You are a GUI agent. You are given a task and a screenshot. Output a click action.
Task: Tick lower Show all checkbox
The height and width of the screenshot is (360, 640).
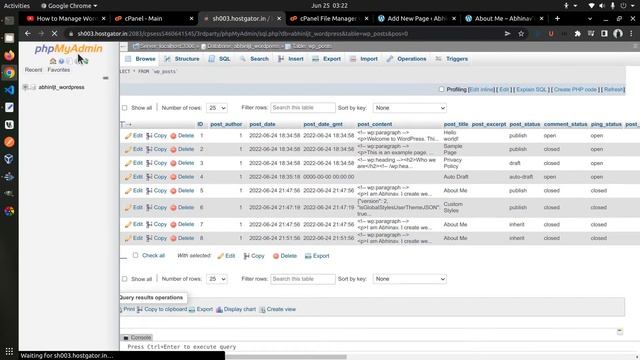[x=124, y=279]
